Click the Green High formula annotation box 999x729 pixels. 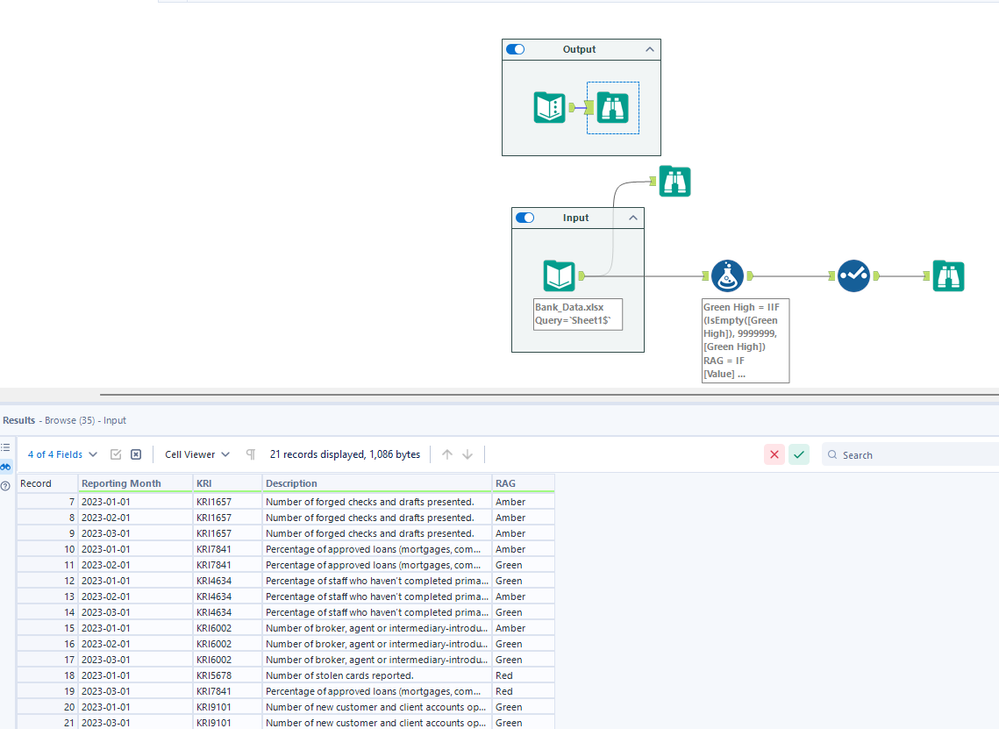[745, 340]
